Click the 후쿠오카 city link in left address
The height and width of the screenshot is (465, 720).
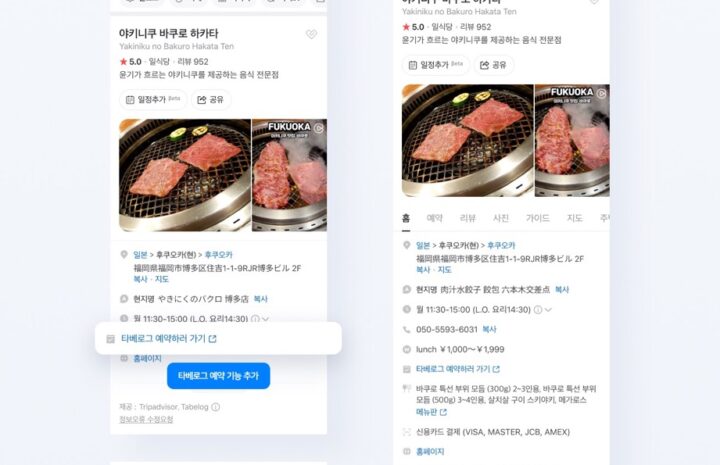219,255
